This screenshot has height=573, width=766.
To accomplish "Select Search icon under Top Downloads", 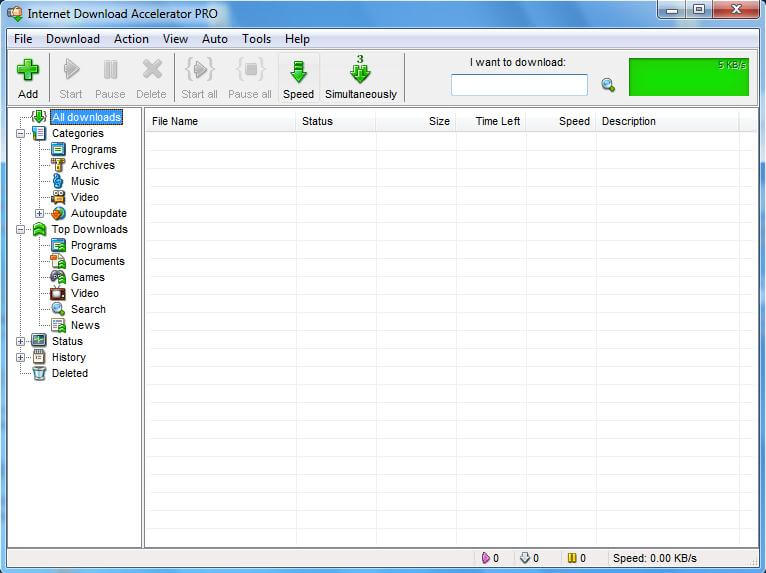I will point(58,309).
